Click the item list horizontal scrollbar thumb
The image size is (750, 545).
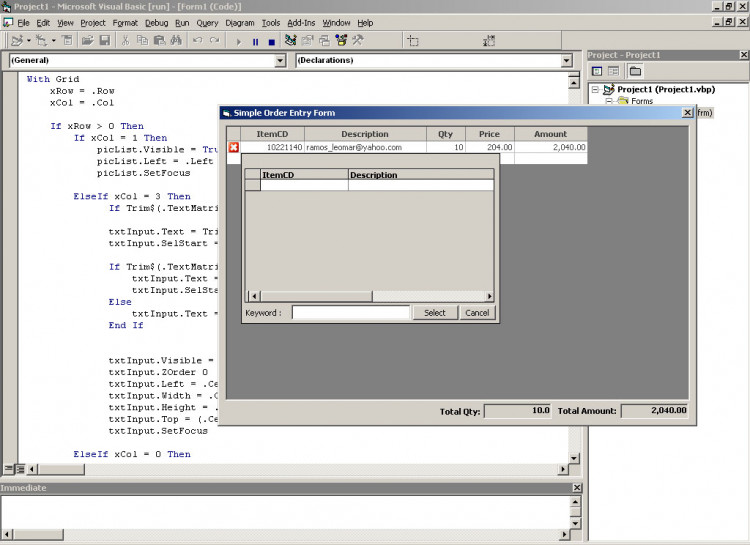[316, 297]
